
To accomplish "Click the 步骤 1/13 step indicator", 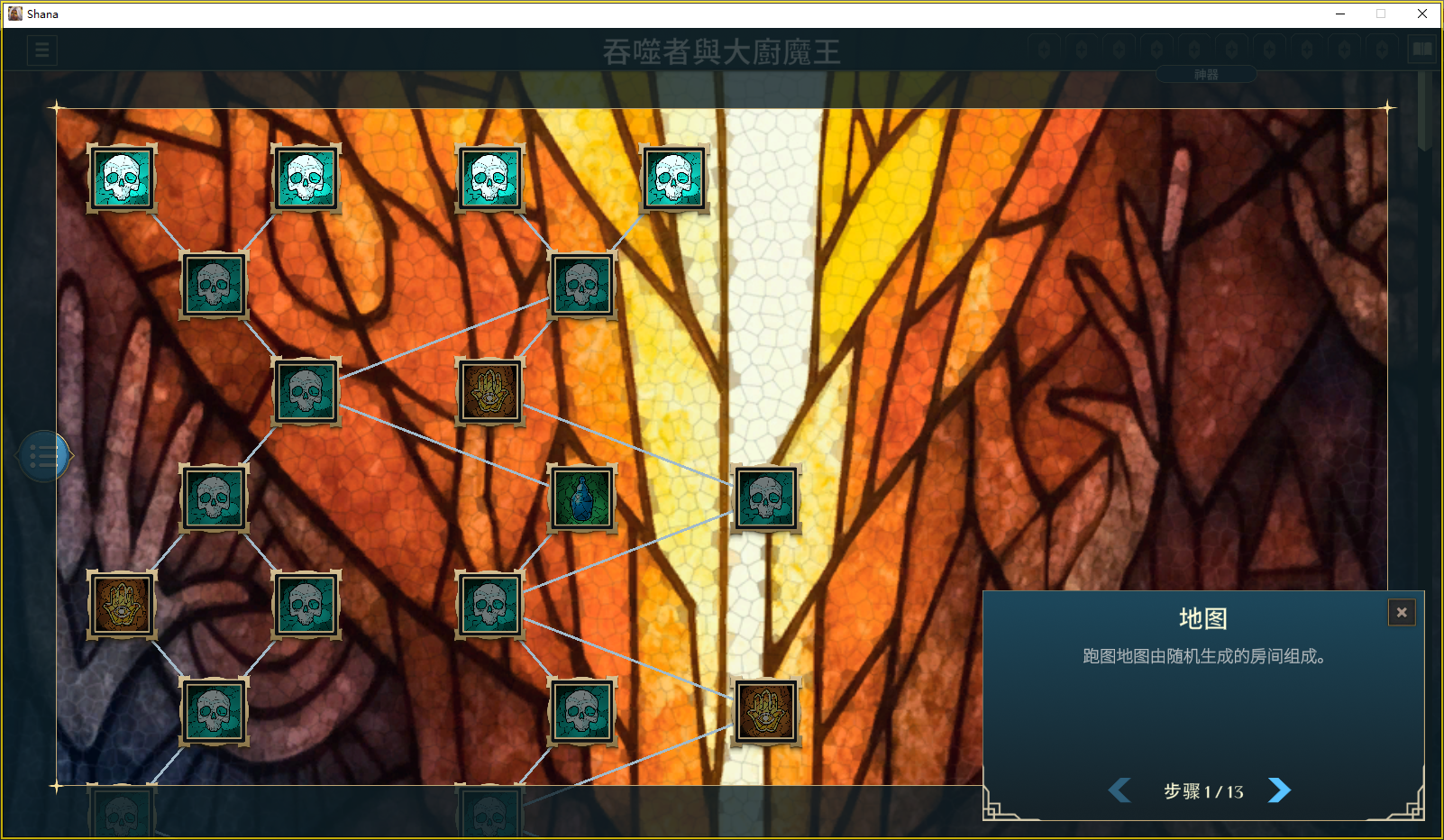I will point(1203,791).
